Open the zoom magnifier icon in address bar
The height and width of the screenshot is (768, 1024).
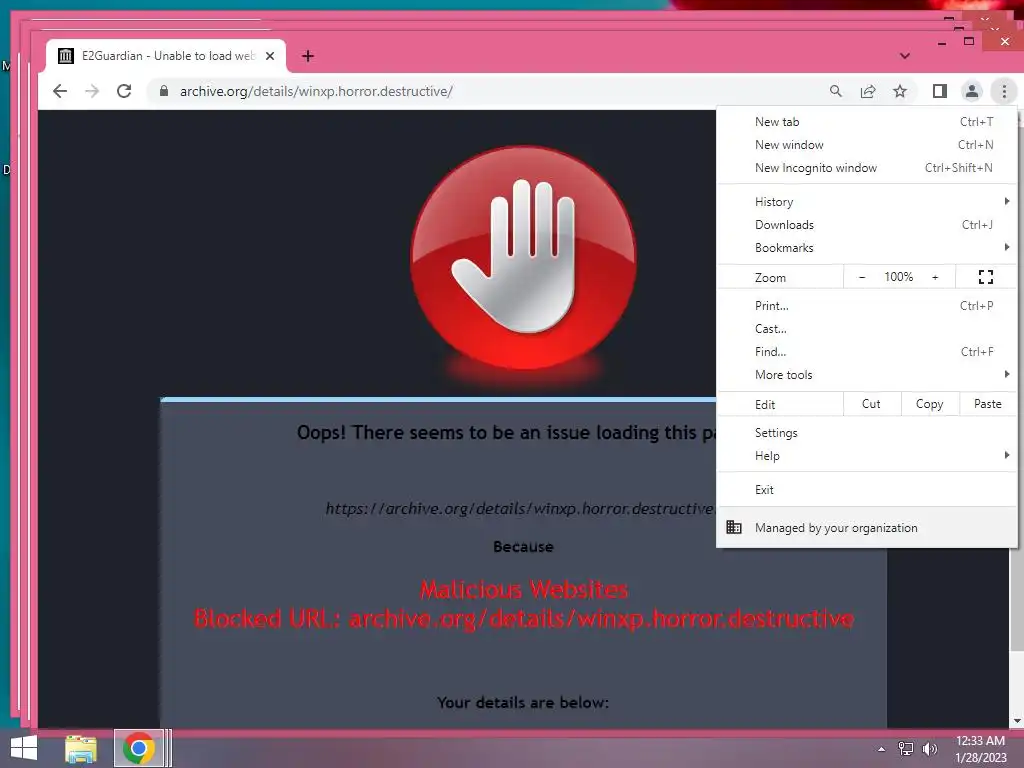(835, 91)
